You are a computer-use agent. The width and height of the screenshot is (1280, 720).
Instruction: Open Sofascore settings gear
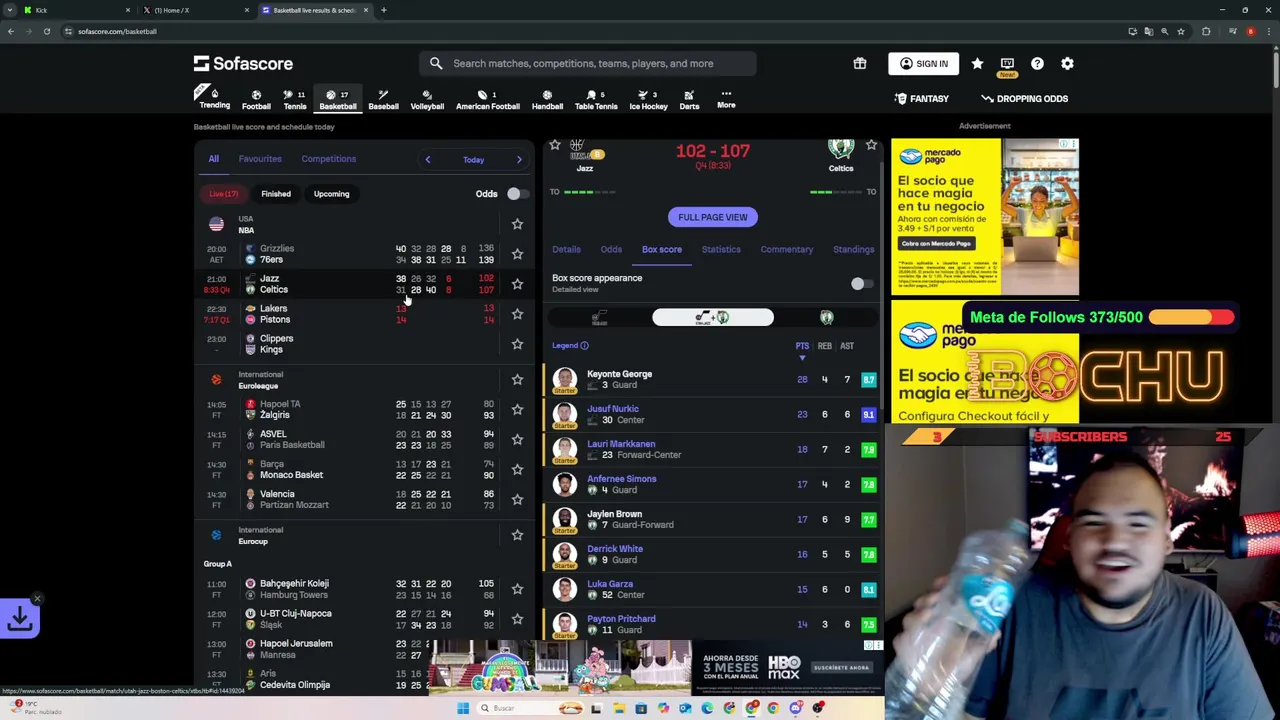pyautogui.click(x=1067, y=63)
